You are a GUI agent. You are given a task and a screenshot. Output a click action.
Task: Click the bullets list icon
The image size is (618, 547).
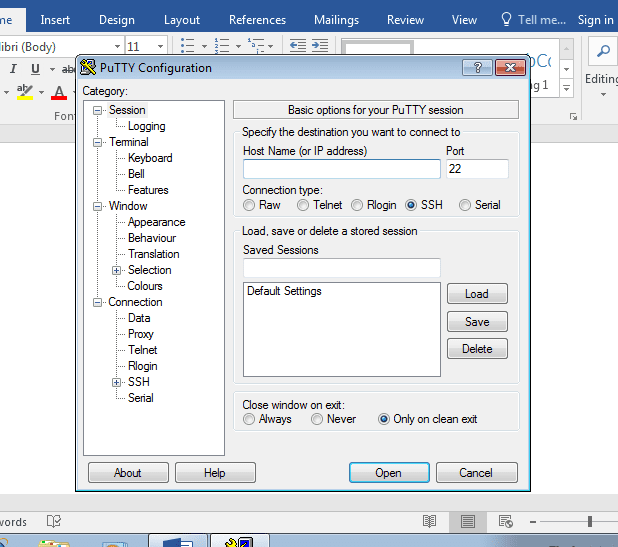pos(188,46)
